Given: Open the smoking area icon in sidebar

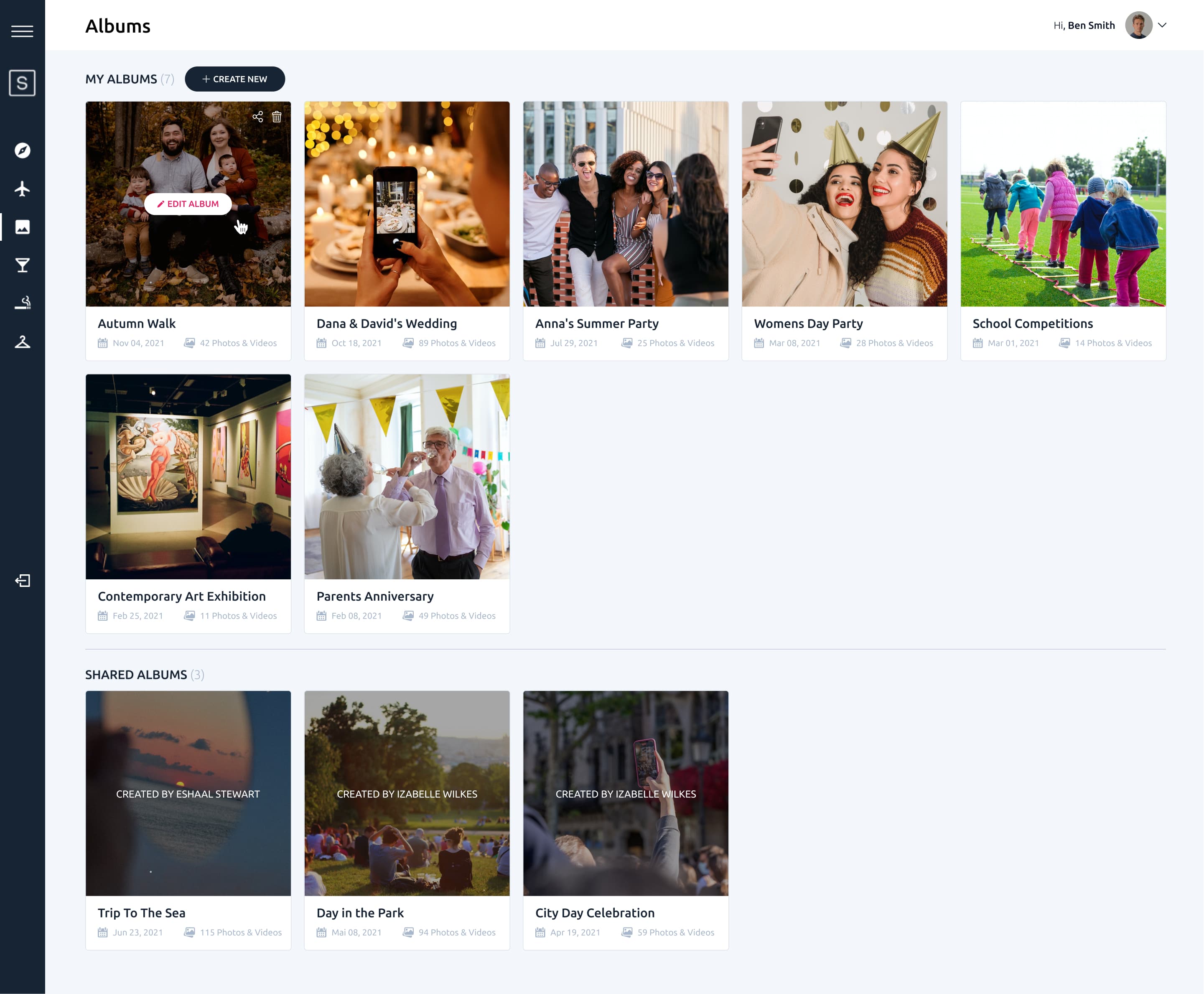Looking at the screenshot, I should click(22, 303).
